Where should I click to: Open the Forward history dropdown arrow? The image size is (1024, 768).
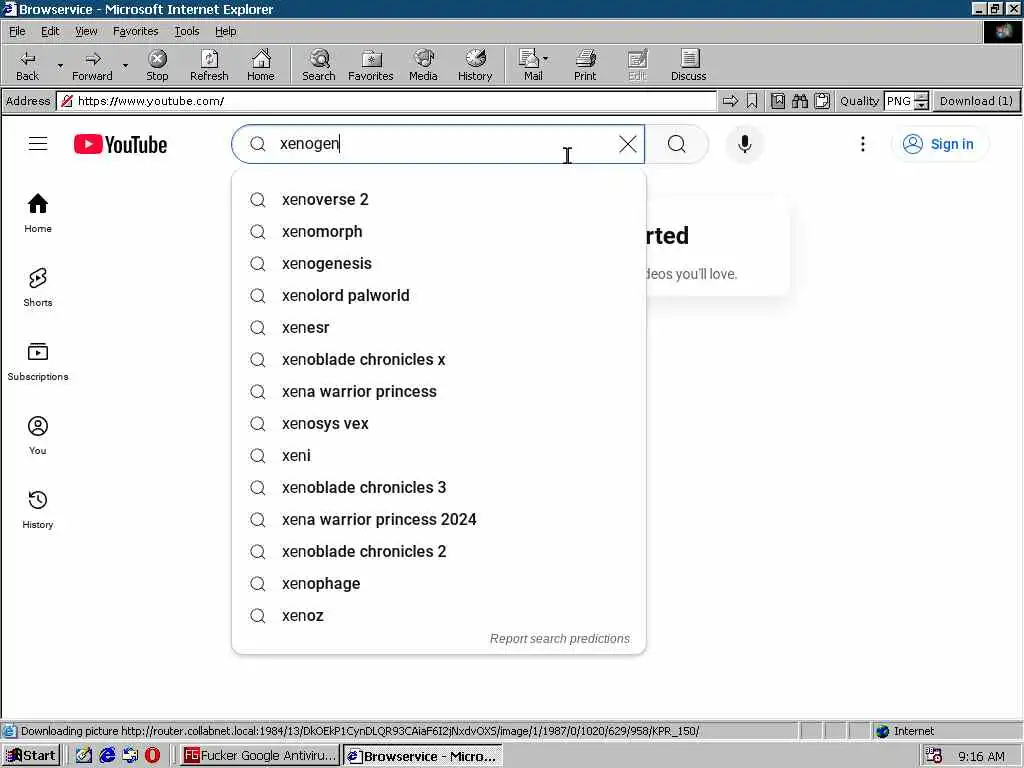coord(125,65)
